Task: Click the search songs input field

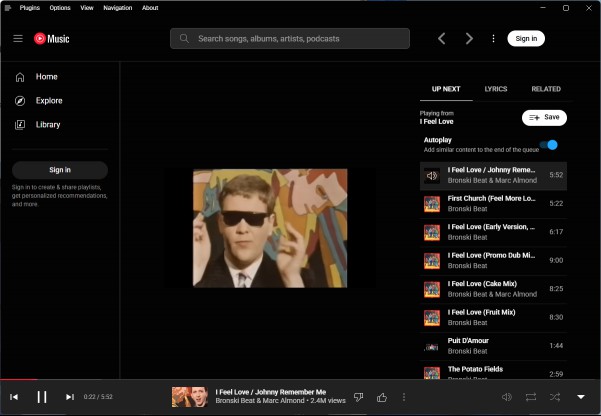Action: pos(290,38)
